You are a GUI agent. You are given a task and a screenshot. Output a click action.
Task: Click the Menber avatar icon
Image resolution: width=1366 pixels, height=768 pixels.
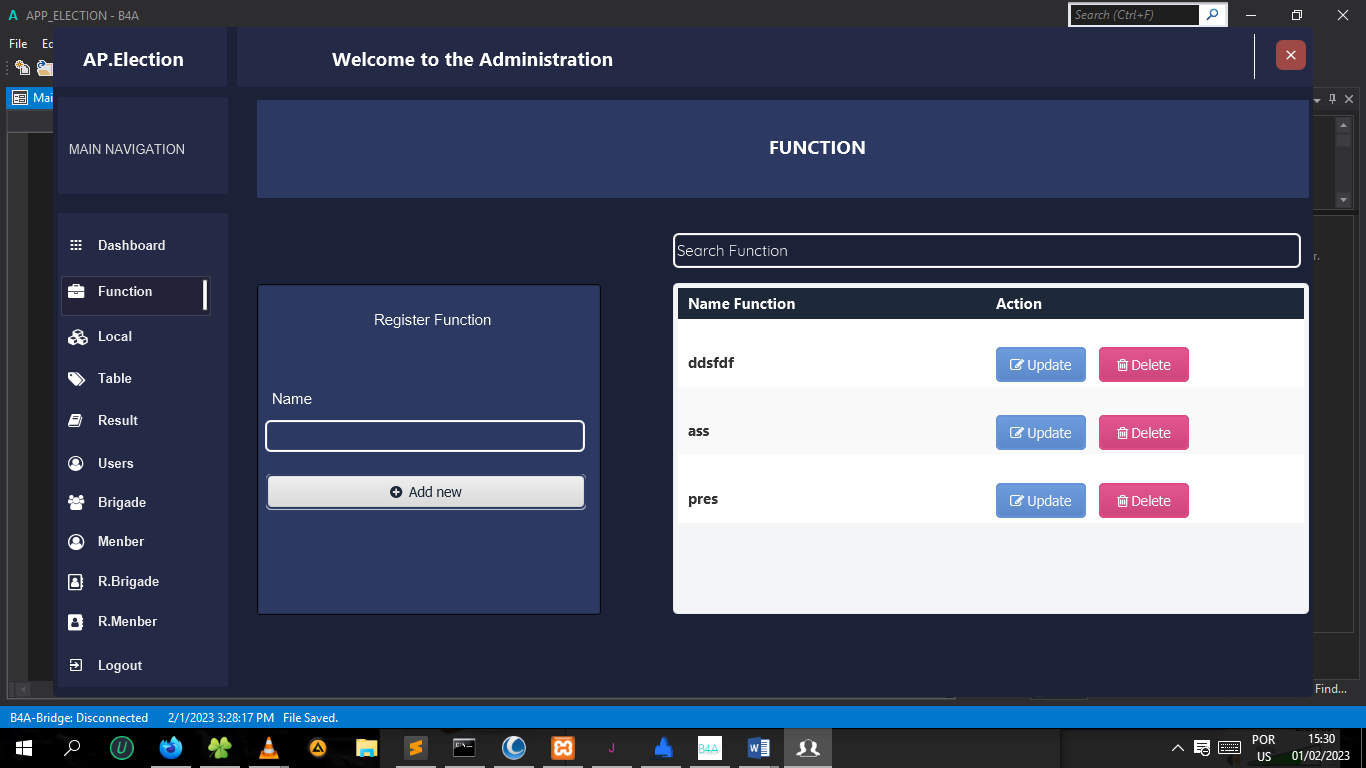76,542
